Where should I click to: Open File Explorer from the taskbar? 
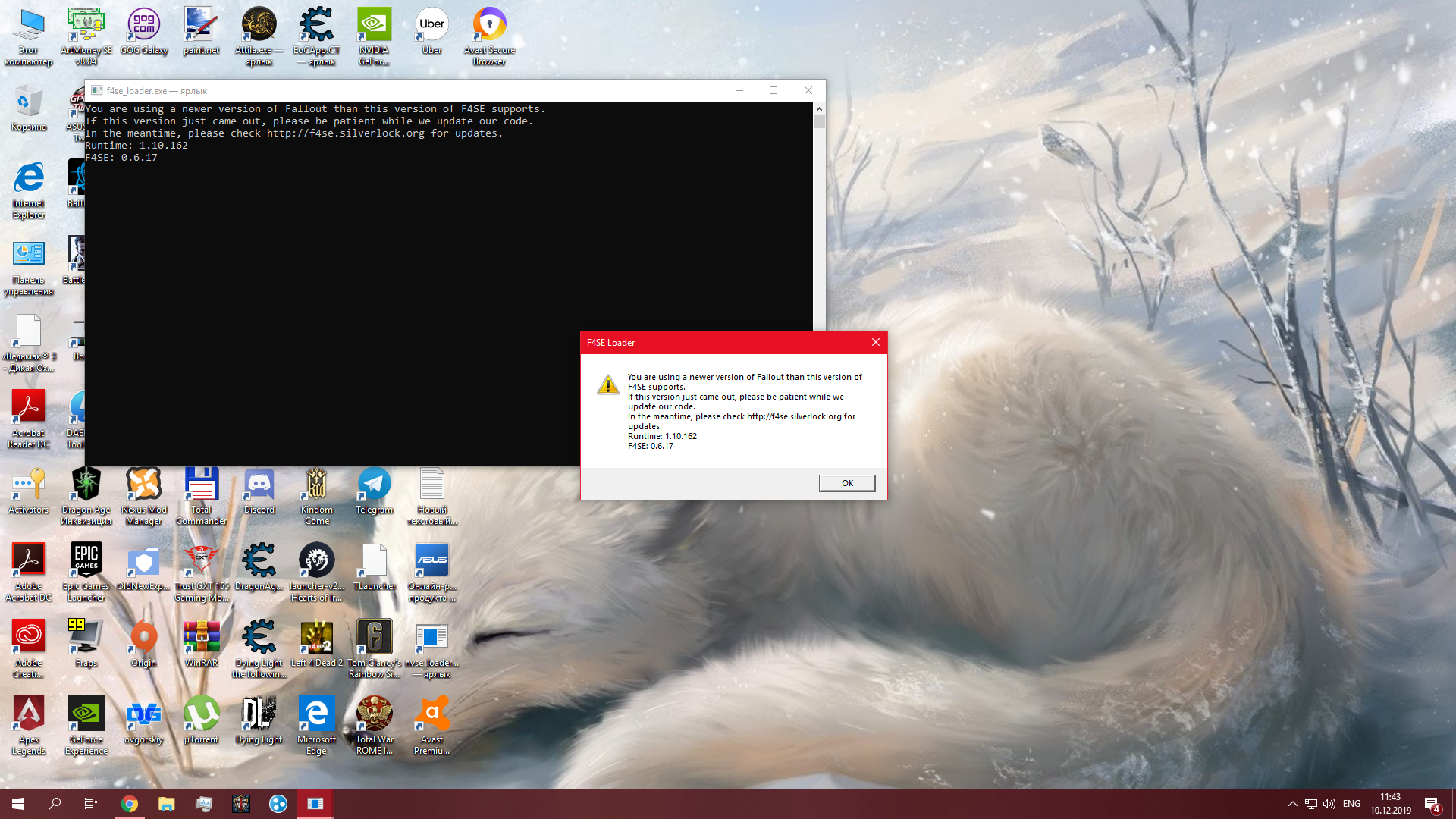[x=167, y=804]
